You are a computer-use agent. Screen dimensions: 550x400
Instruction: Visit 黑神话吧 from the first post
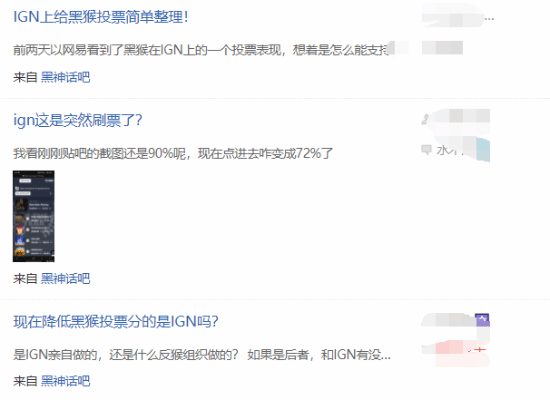pyautogui.click(x=65, y=77)
